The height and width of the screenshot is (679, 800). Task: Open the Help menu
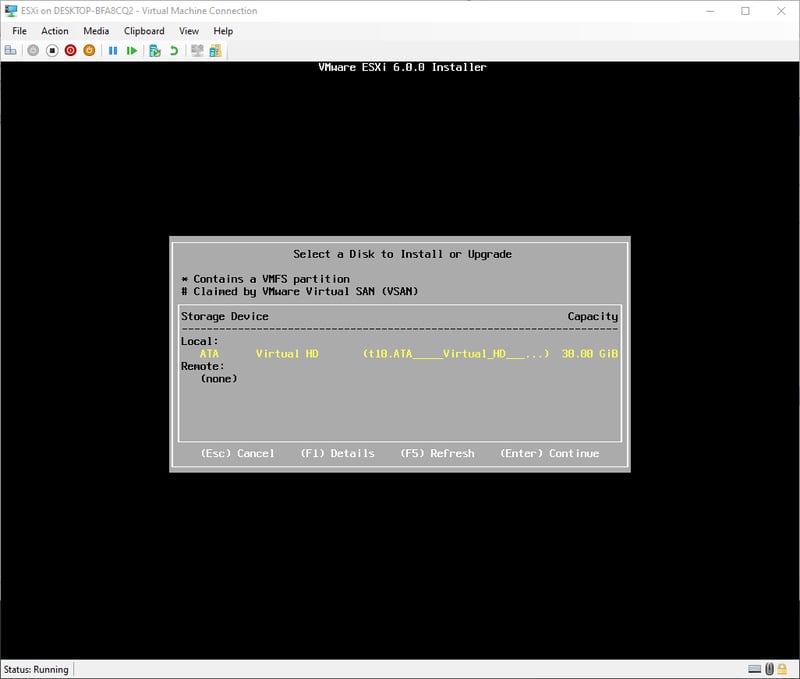(x=223, y=31)
